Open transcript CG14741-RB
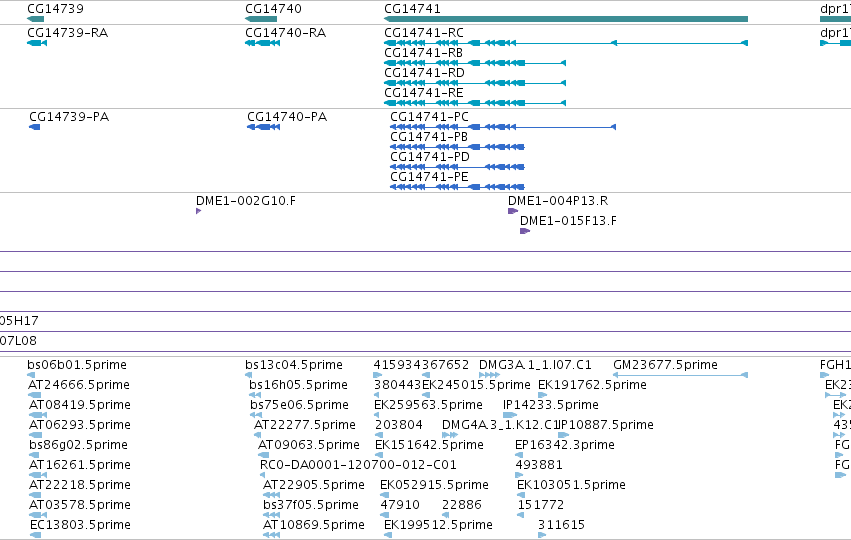This screenshot has width=851, height=540. point(424,53)
